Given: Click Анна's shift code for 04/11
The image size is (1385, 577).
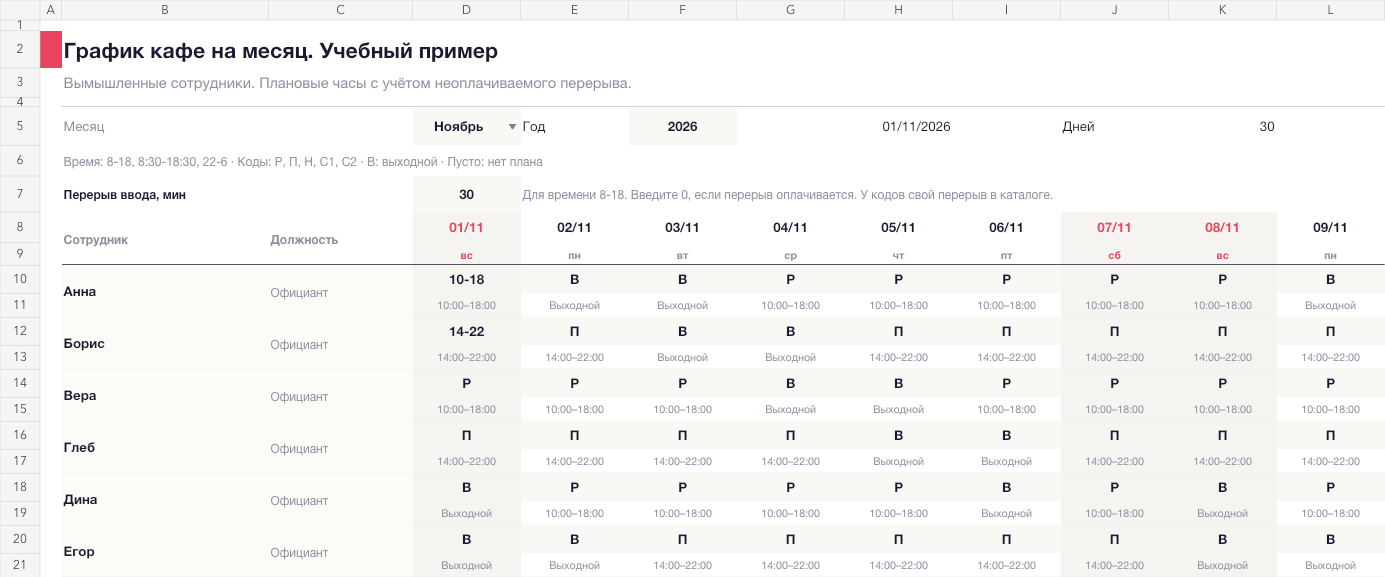Looking at the screenshot, I should pyautogui.click(x=790, y=279).
